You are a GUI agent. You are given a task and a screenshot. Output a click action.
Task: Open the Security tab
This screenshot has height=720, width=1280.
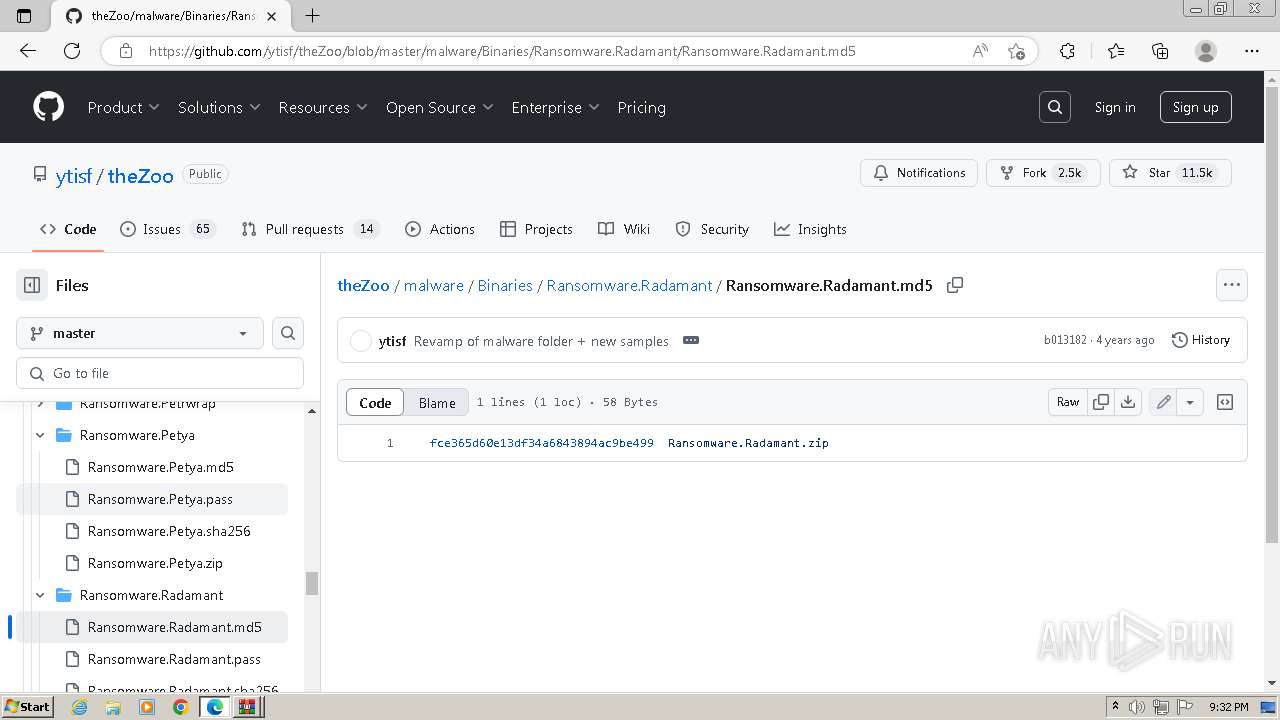tap(712, 229)
